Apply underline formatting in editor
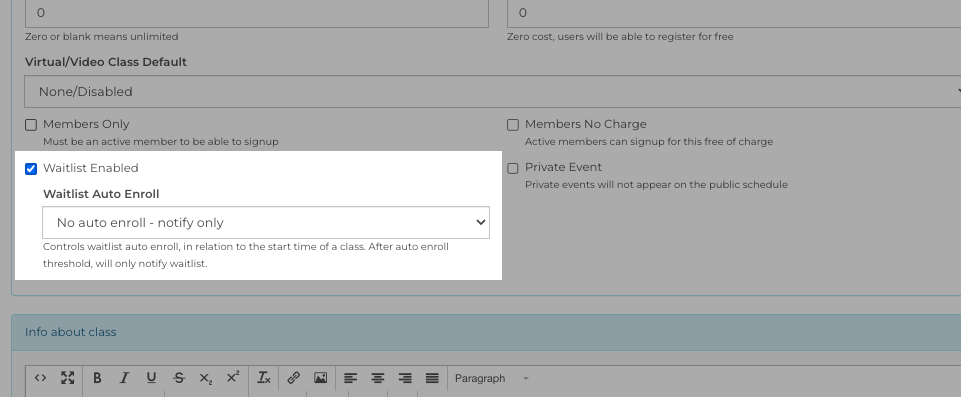The height and width of the screenshot is (397, 961). [x=151, y=378]
